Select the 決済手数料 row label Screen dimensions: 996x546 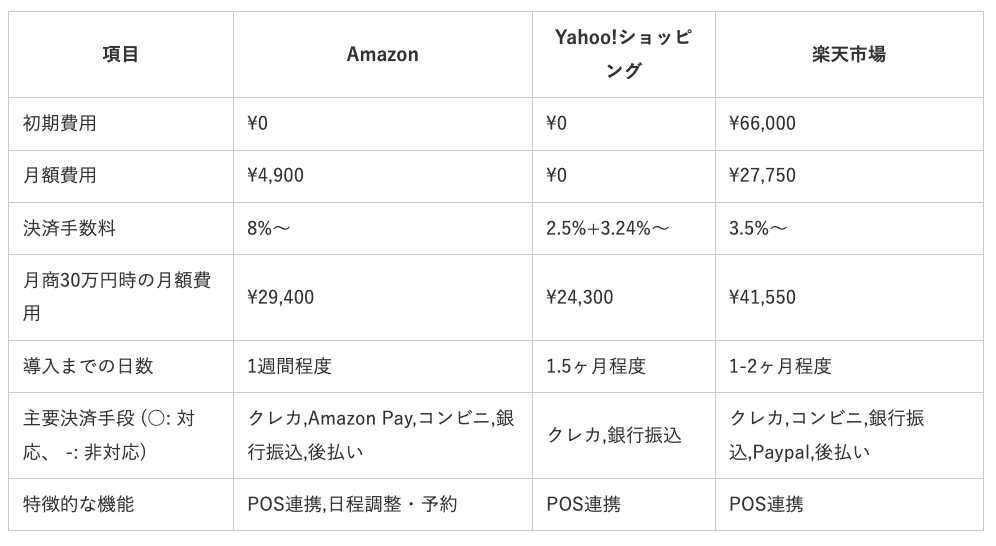click(69, 229)
